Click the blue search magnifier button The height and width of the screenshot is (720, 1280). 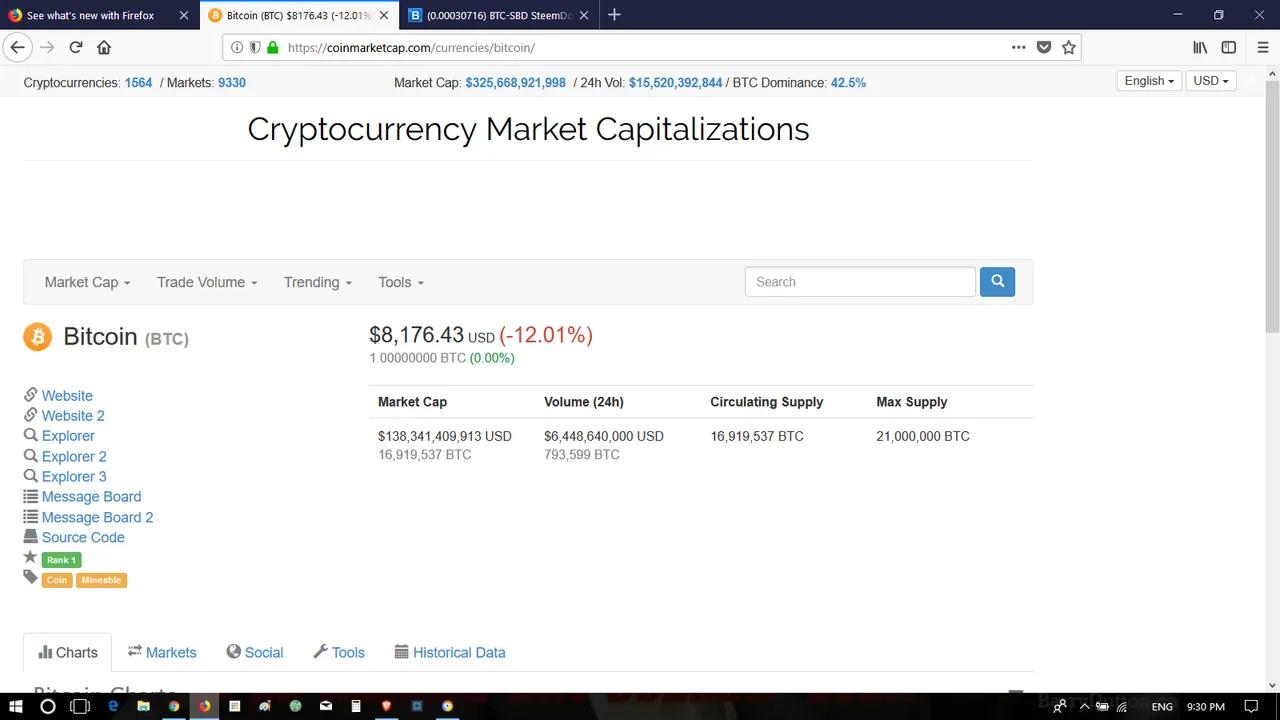pyautogui.click(x=997, y=282)
